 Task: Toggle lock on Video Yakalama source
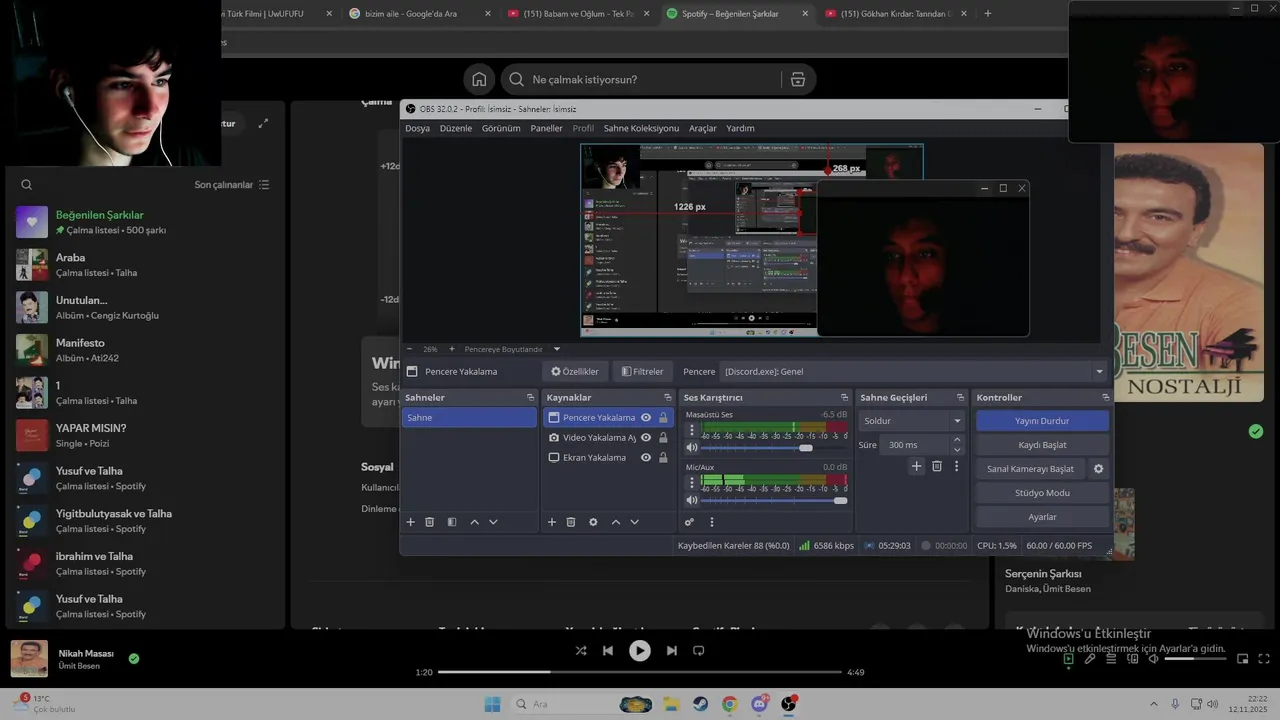663,437
